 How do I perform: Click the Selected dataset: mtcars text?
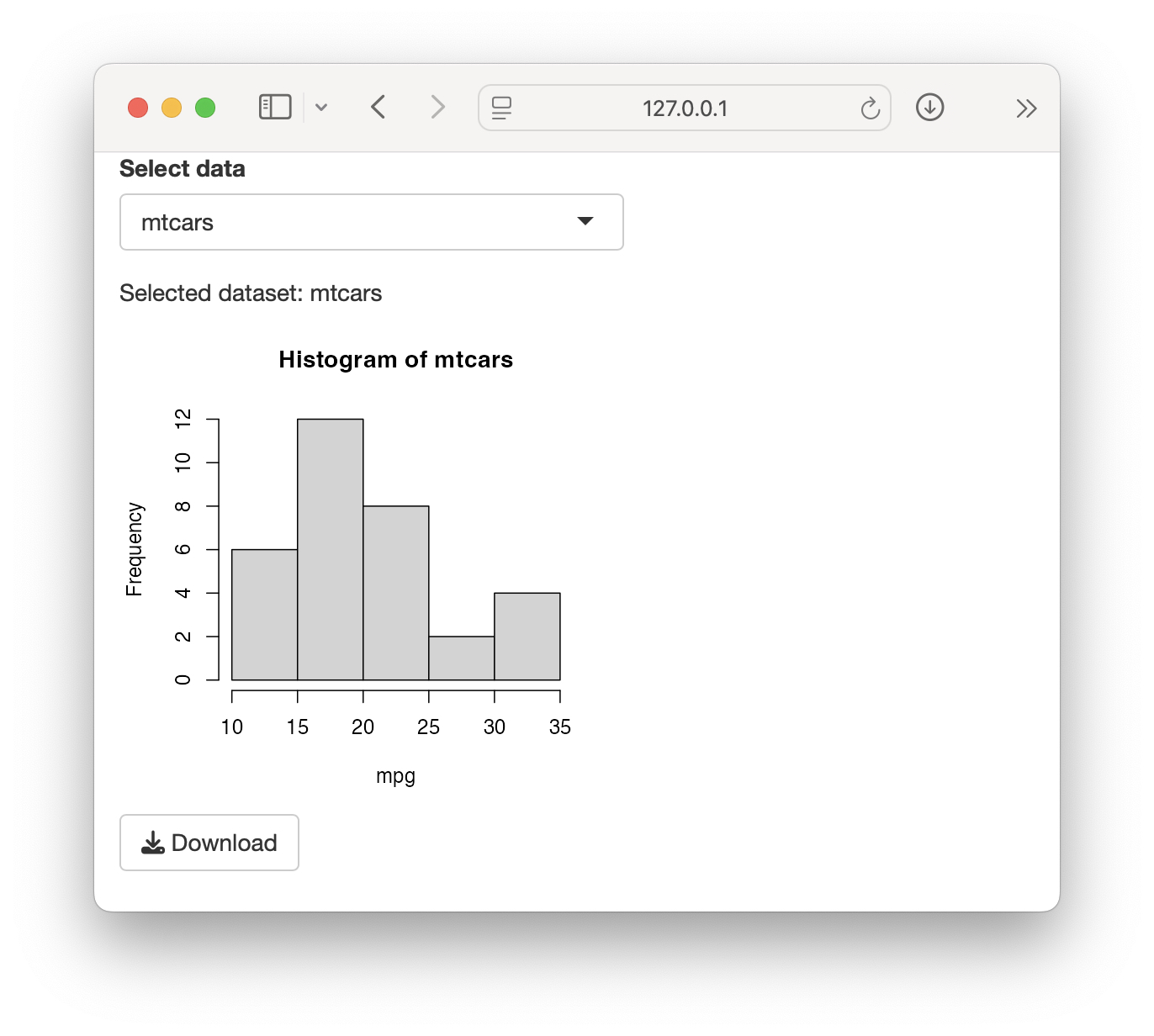pos(251,293)
